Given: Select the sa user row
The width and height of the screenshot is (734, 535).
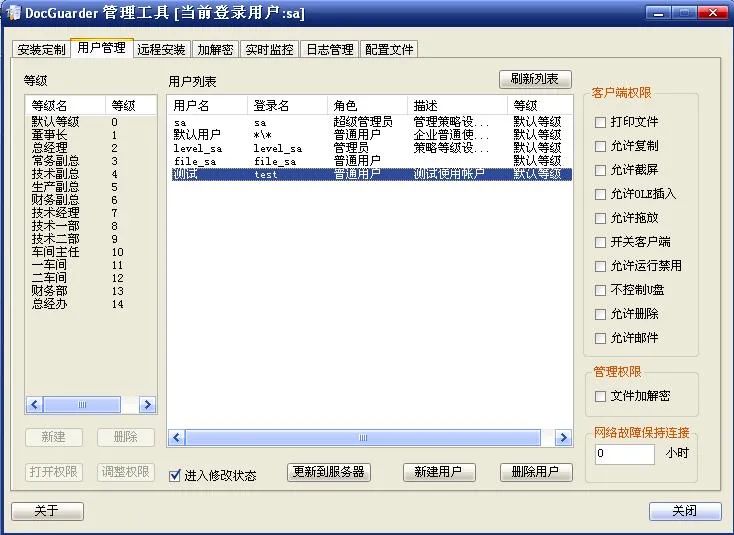Looking at the screenshot, I should (x=370, y=122).
